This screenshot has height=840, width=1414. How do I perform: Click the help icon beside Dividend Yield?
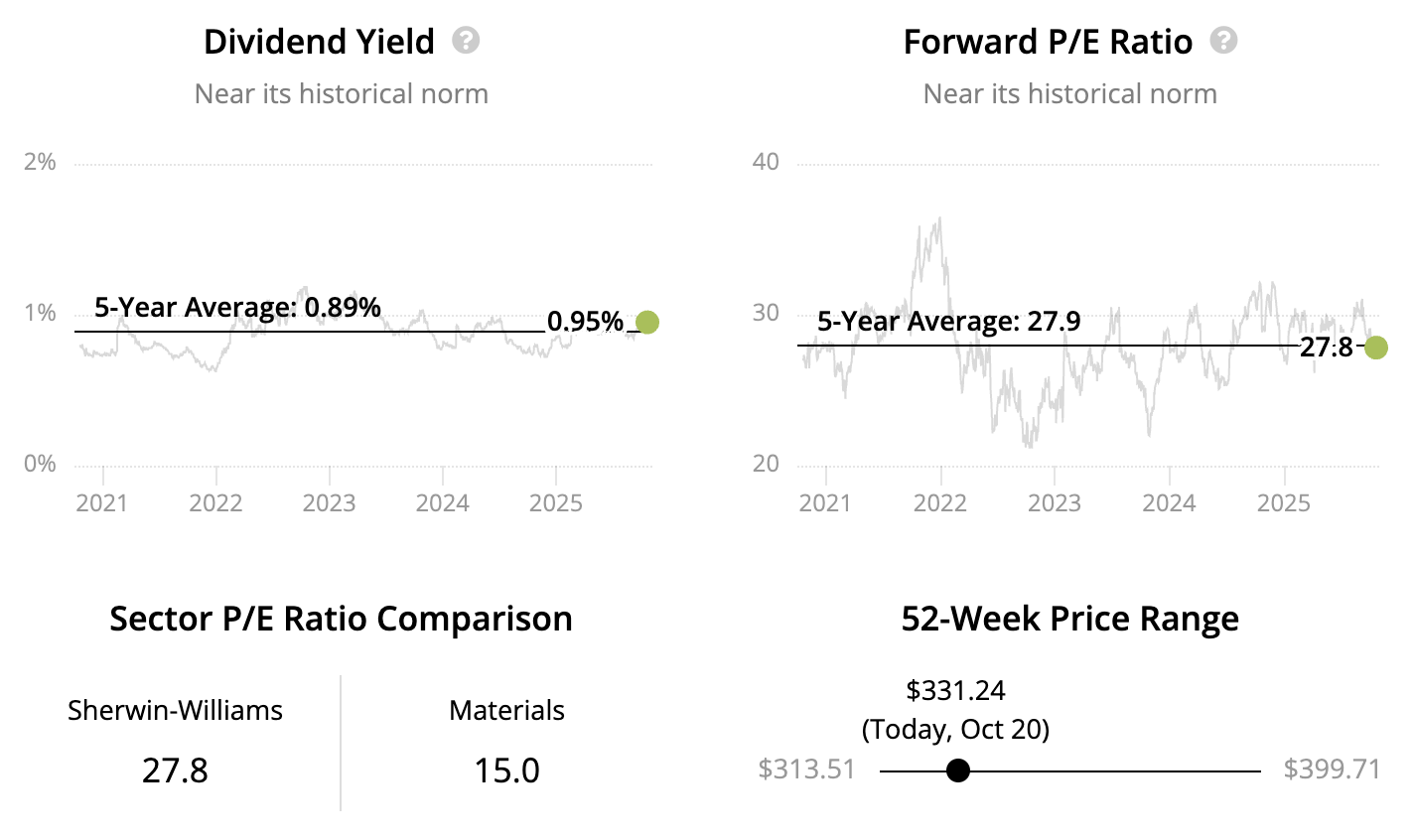tap(466, 41)
